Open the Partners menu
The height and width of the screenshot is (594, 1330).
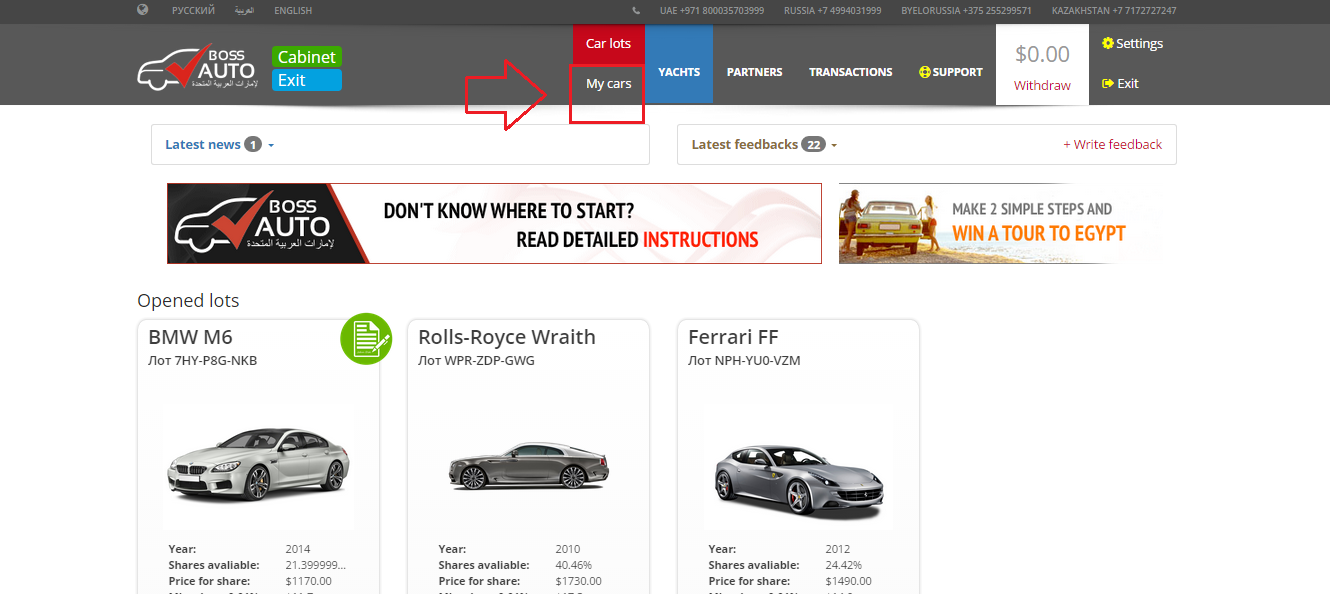coord(754,72)
